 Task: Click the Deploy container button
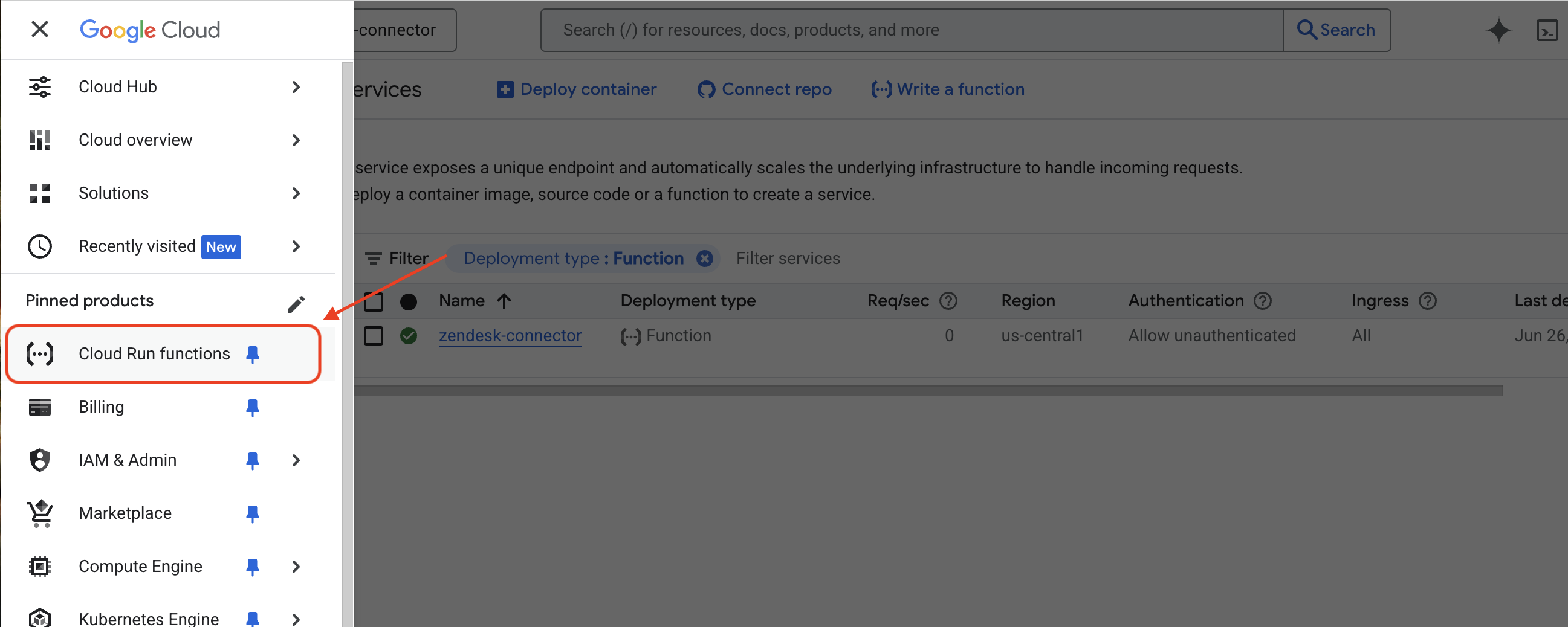coord(577,89)
